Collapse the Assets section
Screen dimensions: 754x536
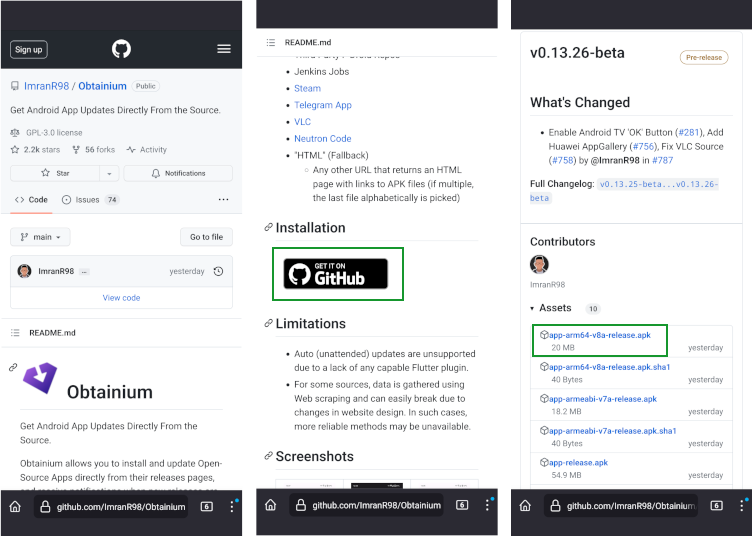551,308
